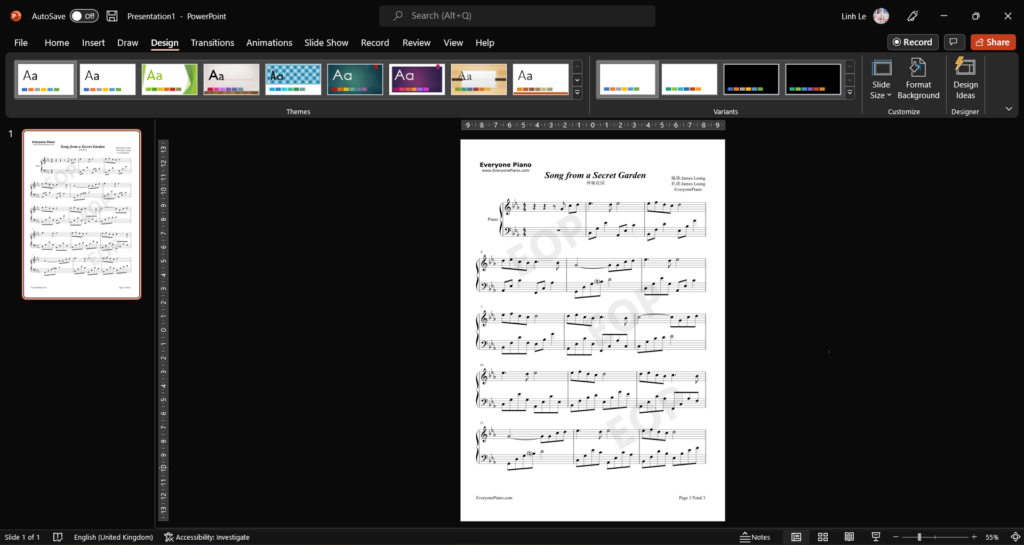This screenshot has height=545, width=1024.
Task: Start Slide Show from status bar icon
Action: 876,537
